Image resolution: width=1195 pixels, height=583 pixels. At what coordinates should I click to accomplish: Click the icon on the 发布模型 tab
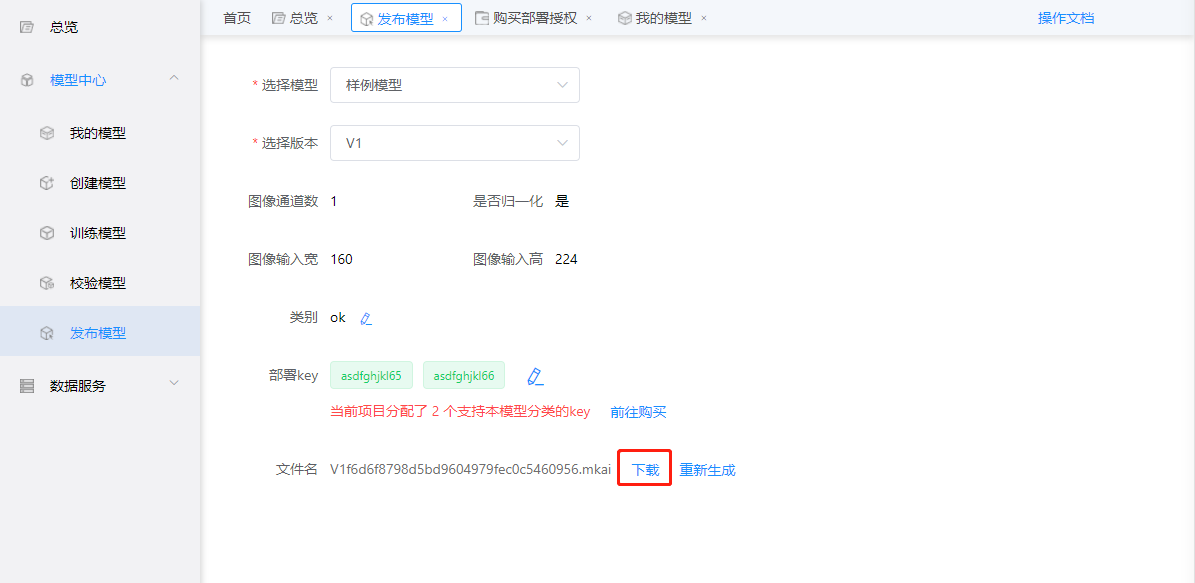(366, 18)
